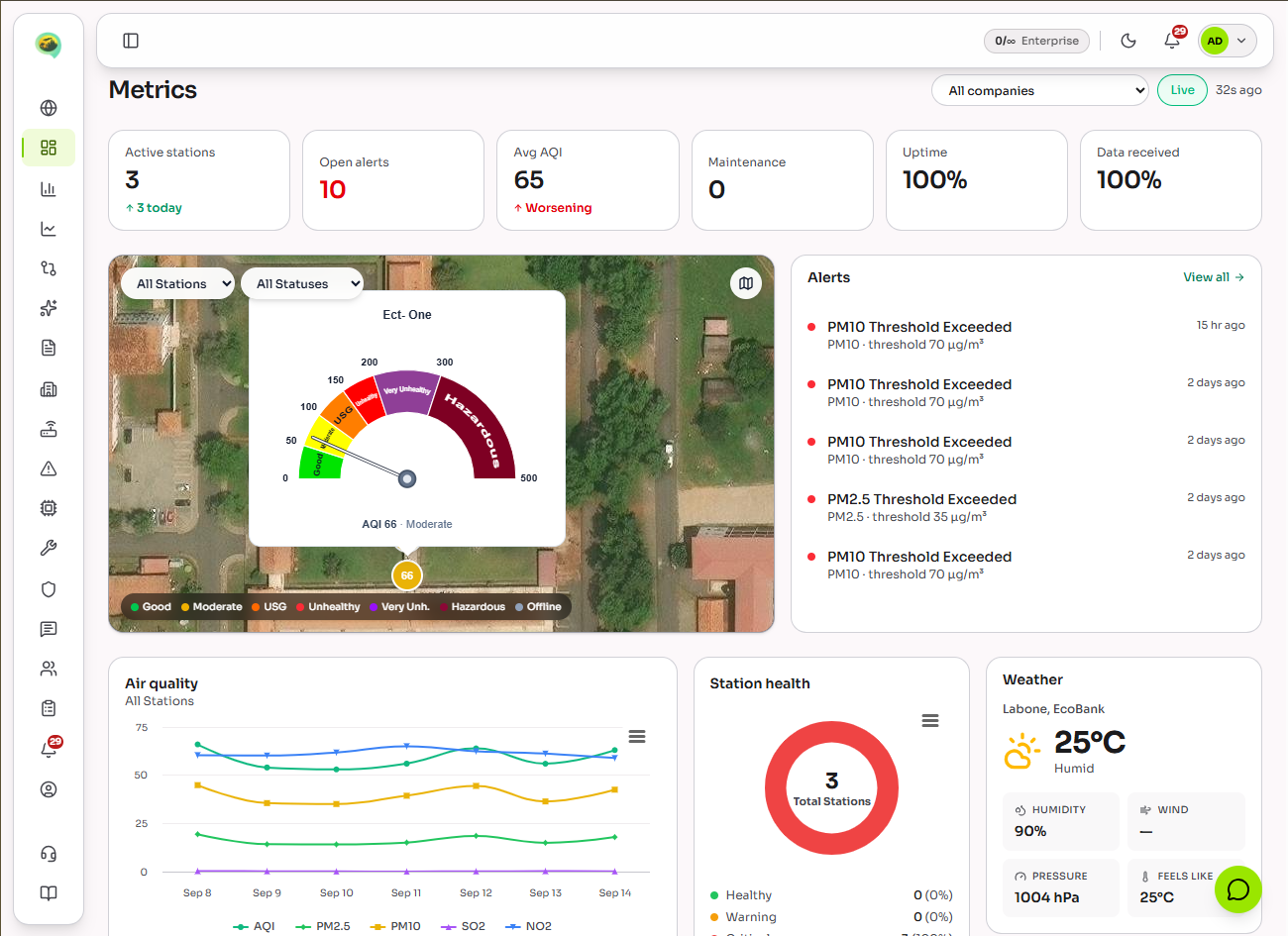Open the router stations icon in sidebar

coord(49,429)
